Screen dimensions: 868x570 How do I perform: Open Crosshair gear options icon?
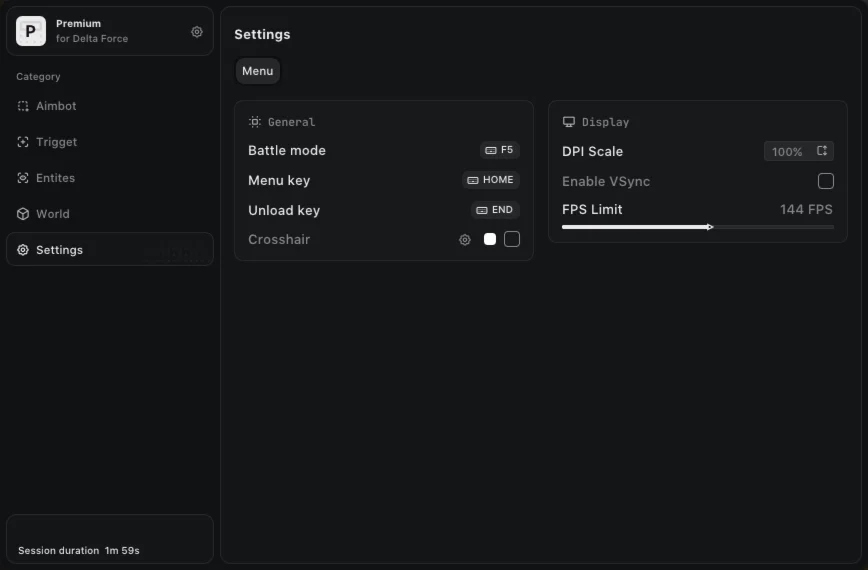(465, 240)
